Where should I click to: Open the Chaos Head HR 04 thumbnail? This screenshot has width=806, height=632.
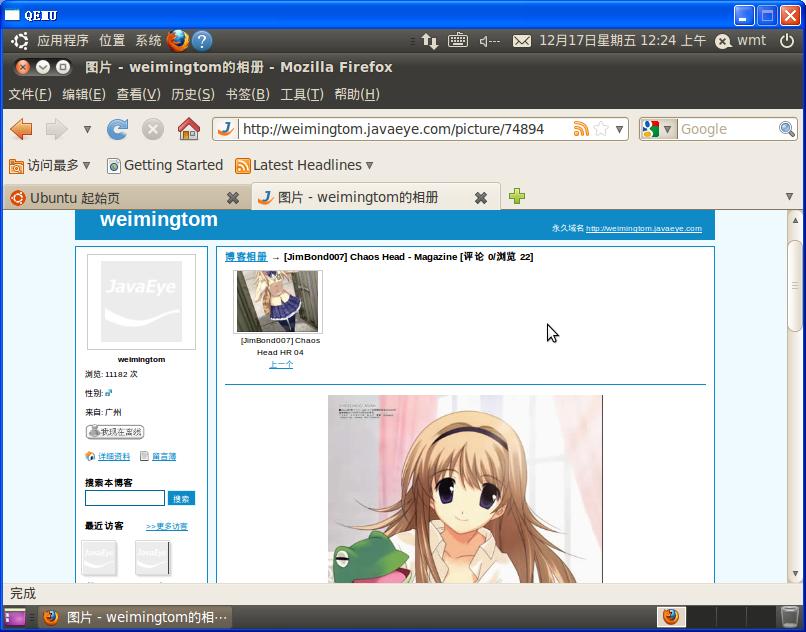pyautogui.click(x=278, y=301)
